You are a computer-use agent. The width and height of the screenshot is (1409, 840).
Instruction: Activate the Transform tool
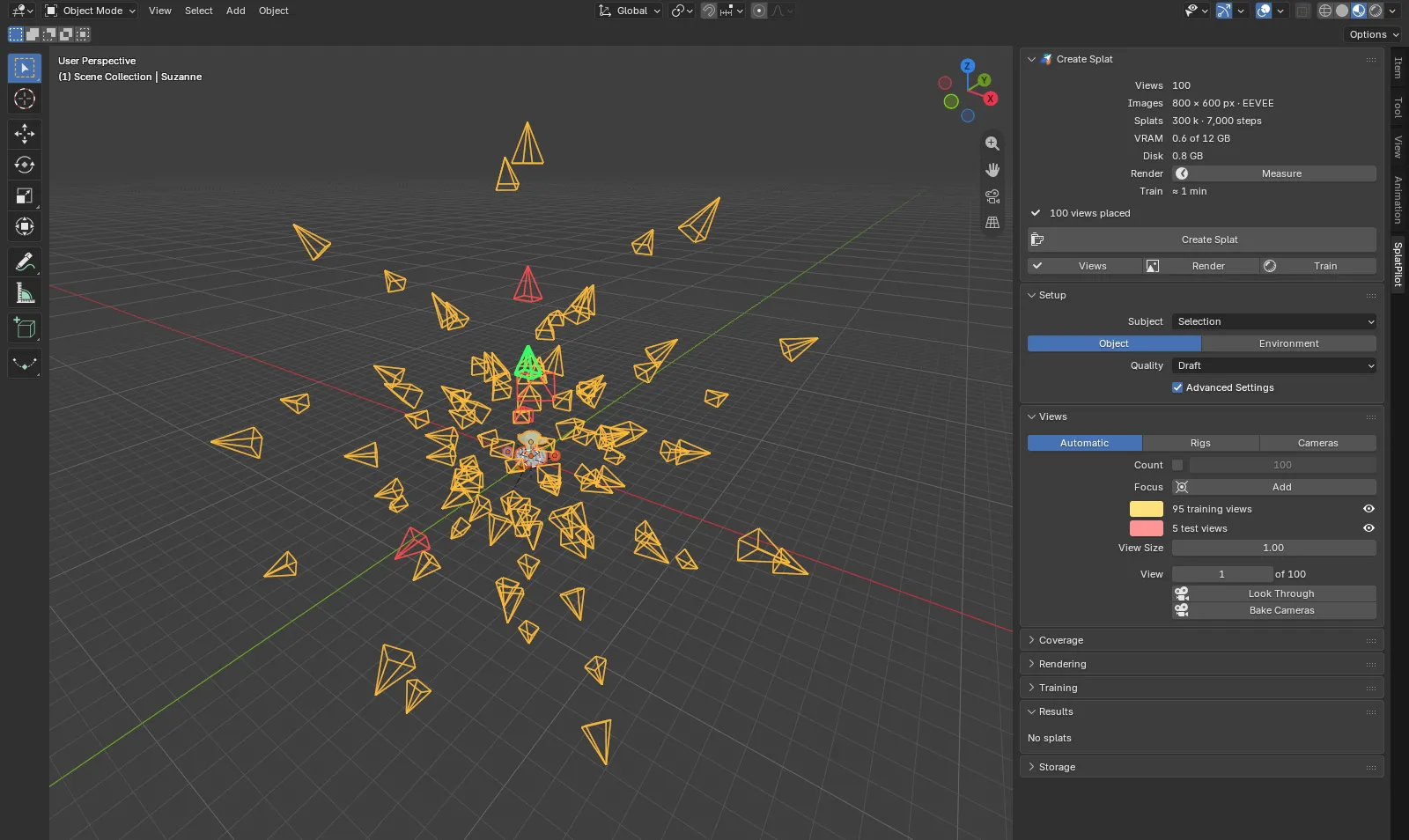[25, 226]
